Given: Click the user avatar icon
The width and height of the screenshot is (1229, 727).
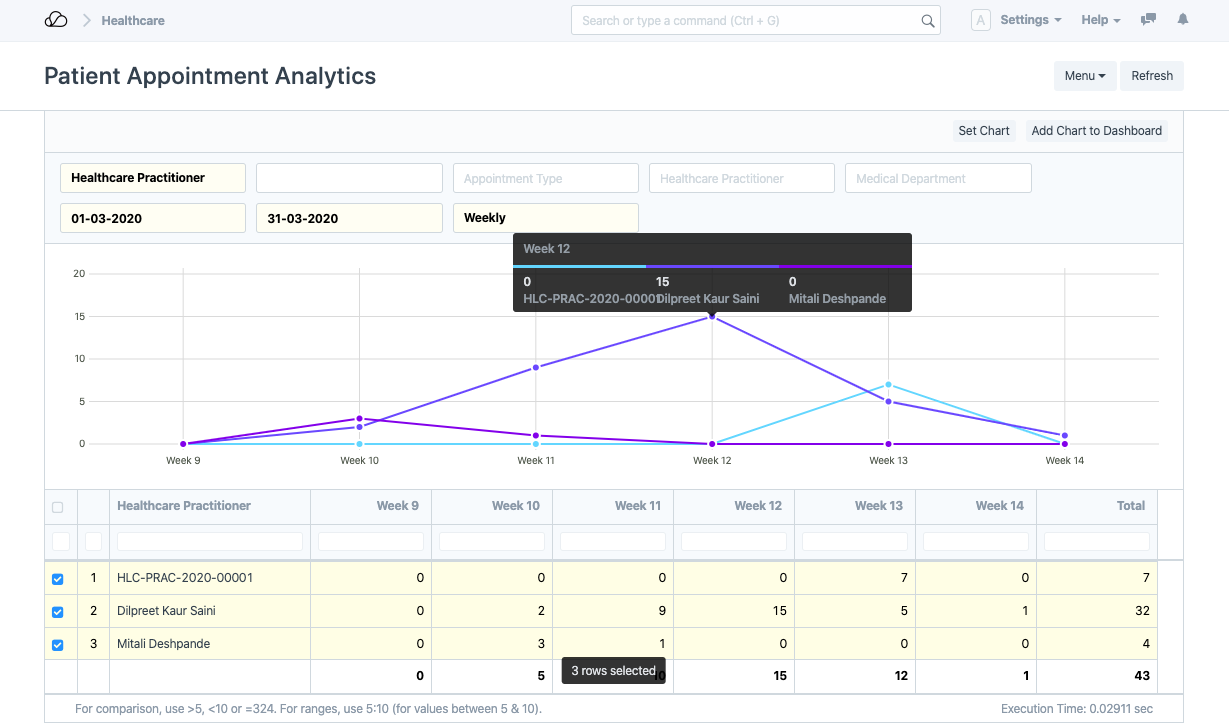Looking at the screenshot, I should [x=980, y=20].
